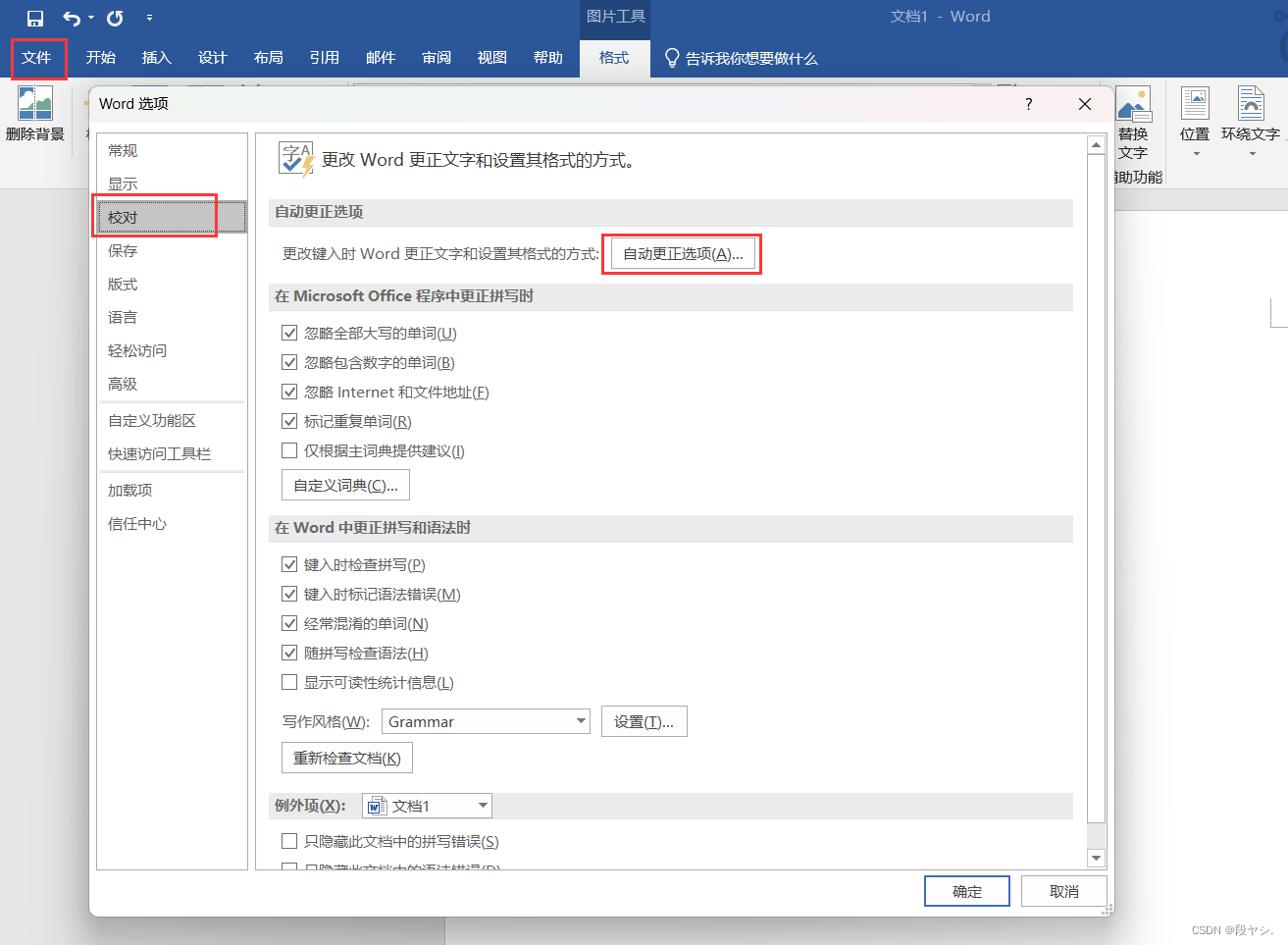Viewport: 1288px width, 945px height.
Task: Click the 环绕文字 (Wrap Text) icon
Action: (x=1251, y=103)
